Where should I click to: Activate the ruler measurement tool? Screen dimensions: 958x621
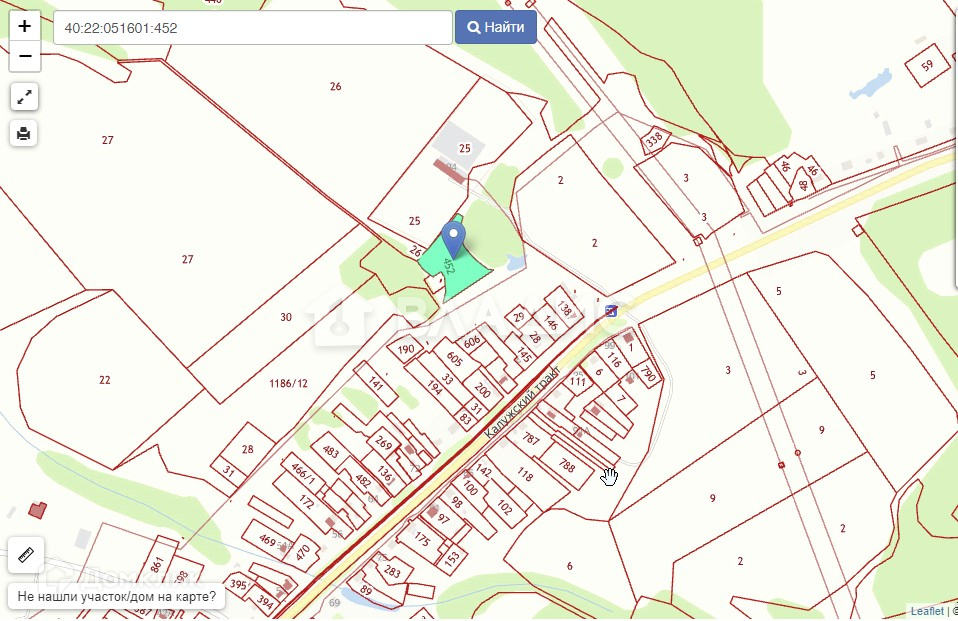26,555
